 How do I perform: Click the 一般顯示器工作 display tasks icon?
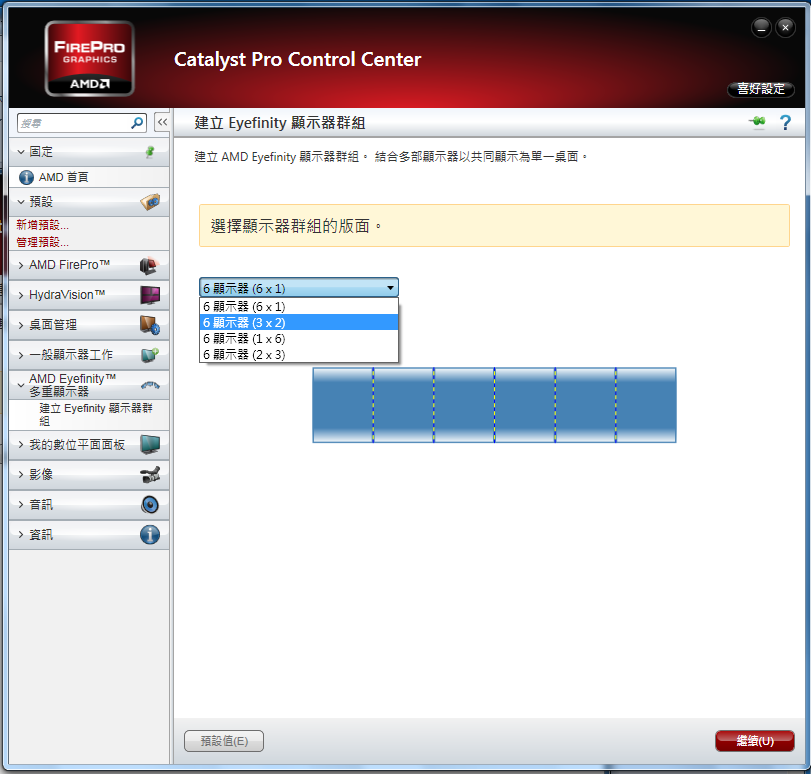coord(150,355)
